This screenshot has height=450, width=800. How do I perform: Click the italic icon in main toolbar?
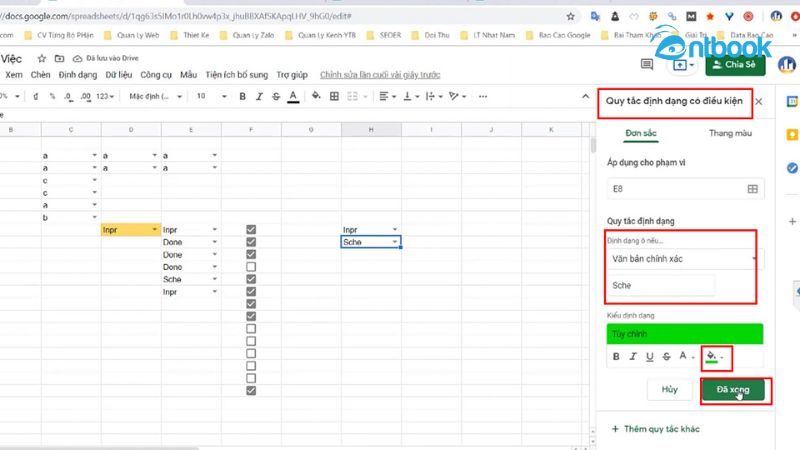[x=259, y=96]
